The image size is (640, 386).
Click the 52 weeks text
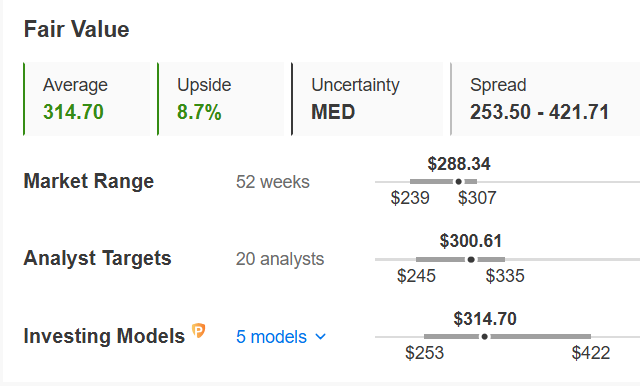[273, 182]
